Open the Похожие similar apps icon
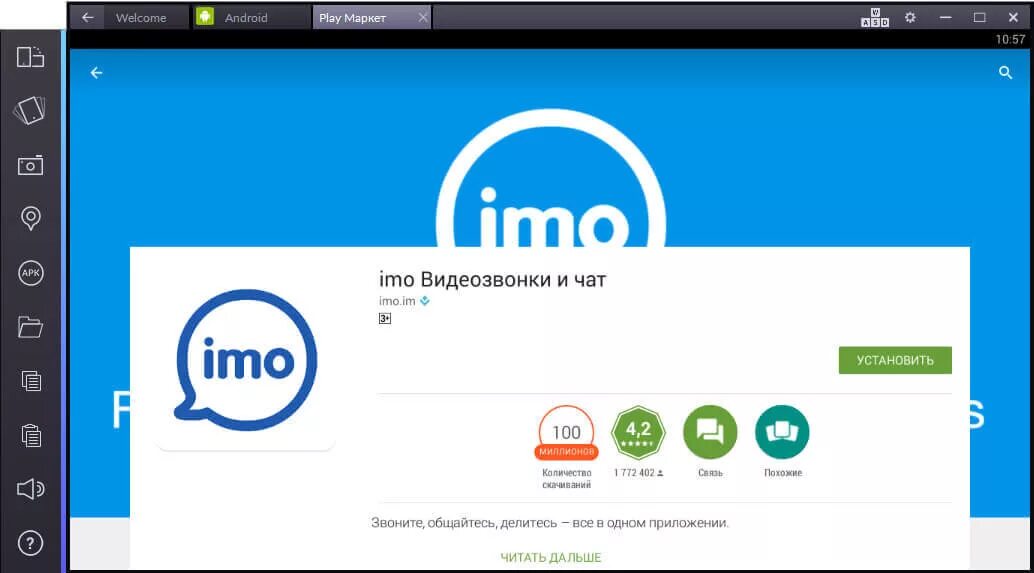1034x573 pixels. 782,432
